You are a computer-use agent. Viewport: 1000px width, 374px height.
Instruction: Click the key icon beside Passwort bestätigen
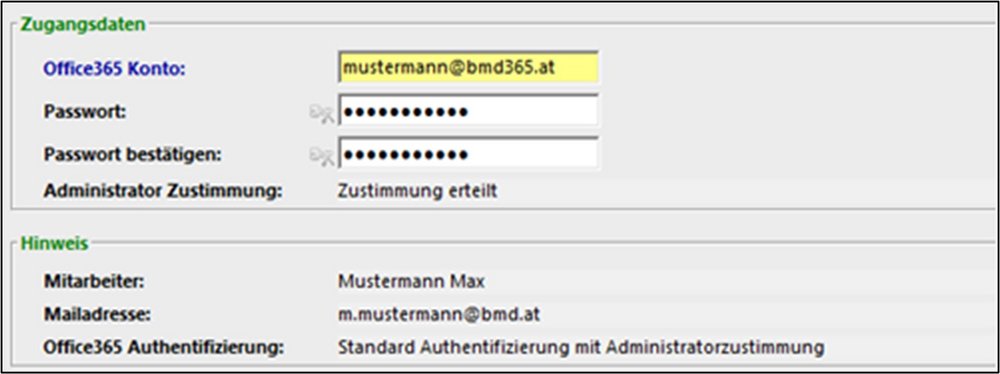click(x=322, y=155)
